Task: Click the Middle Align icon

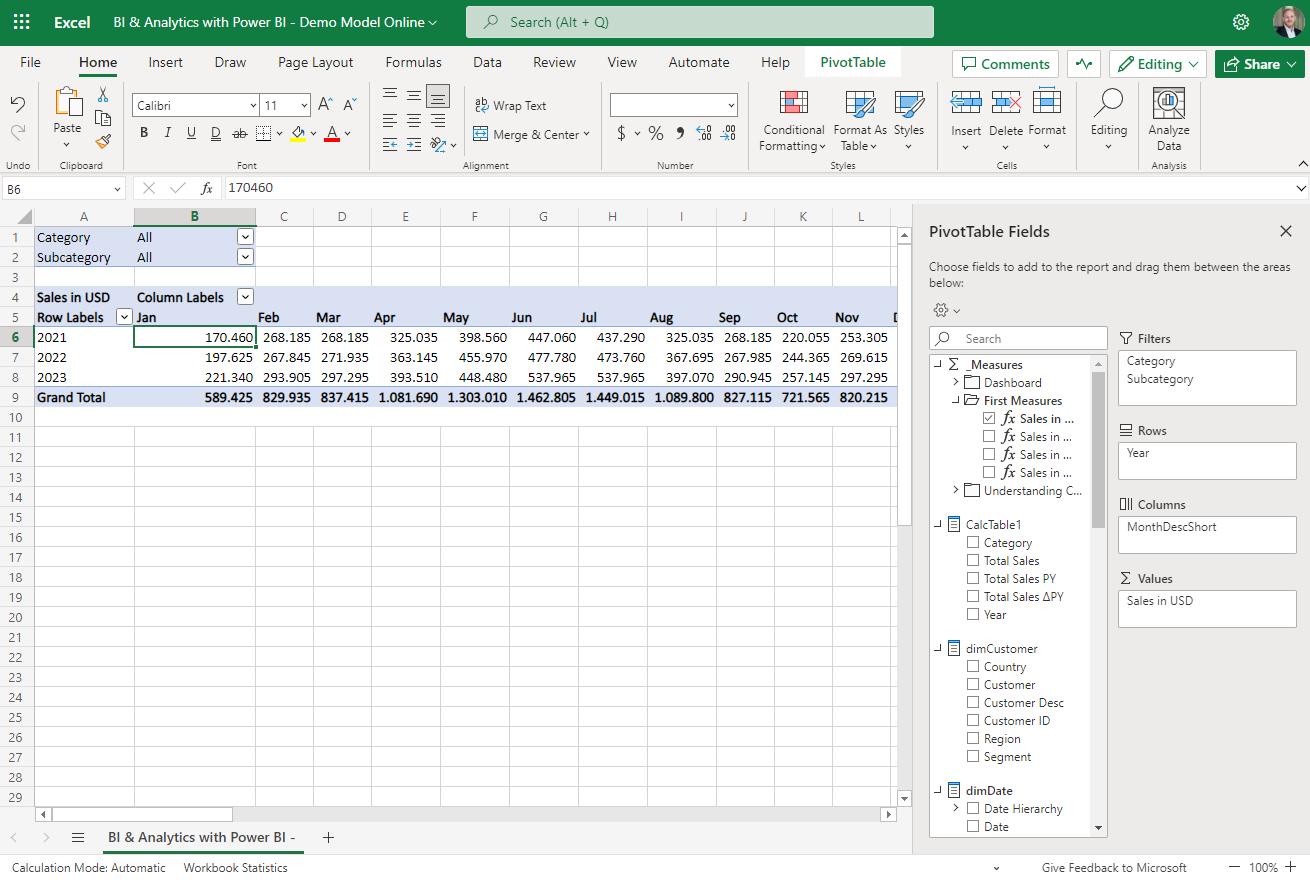Action: point(414,95)
